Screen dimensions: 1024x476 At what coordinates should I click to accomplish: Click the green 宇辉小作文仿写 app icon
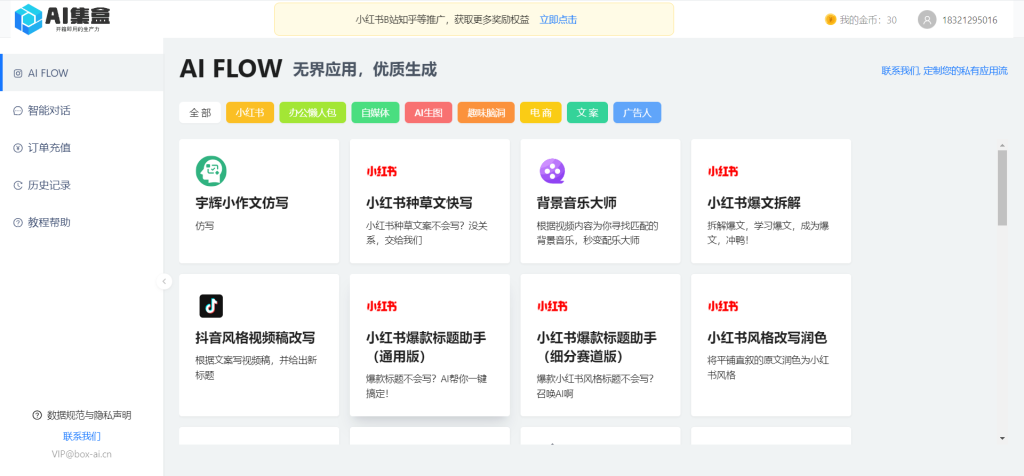[210, 172]
